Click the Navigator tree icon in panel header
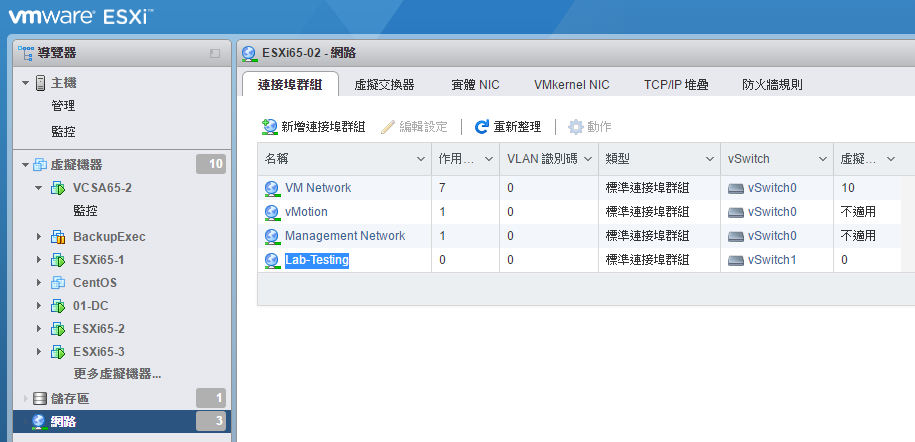Screen dimensions: 915x442 coord(26,53)
